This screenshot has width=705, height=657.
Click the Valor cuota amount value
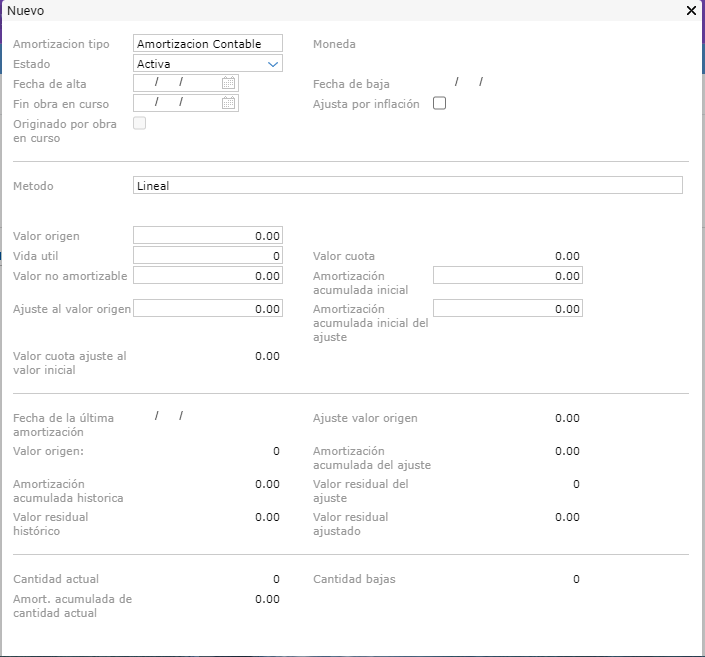click(567, 257)
